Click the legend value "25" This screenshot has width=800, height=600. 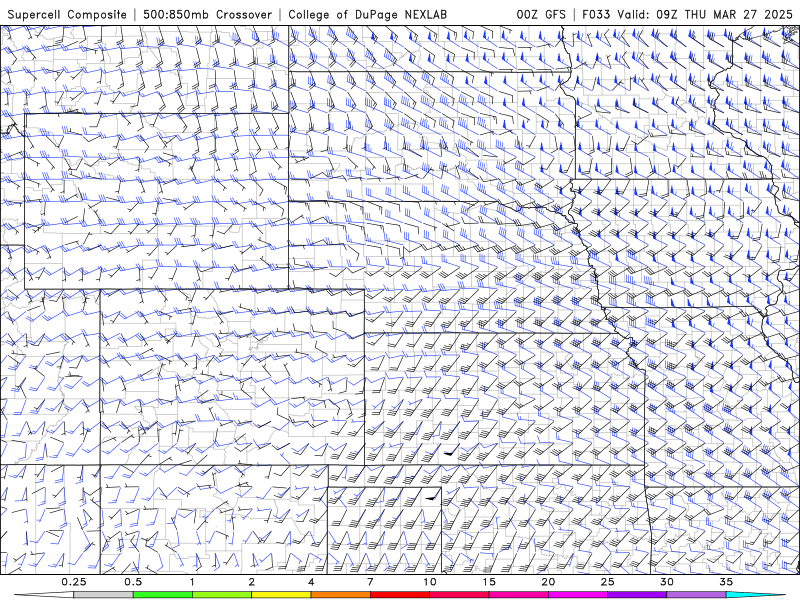[607, 582]
